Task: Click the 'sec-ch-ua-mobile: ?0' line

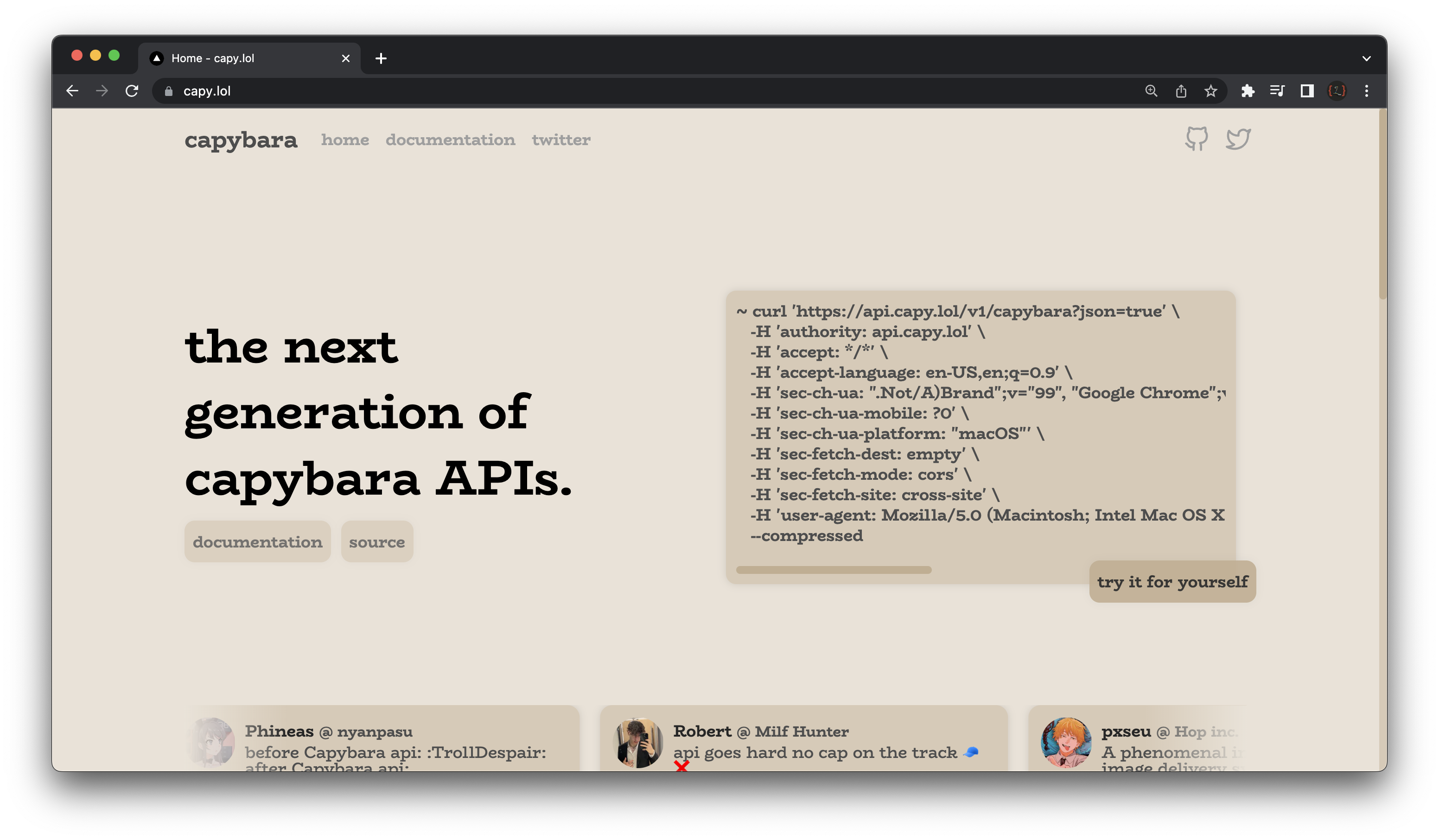Action: [x=859, y=413]
